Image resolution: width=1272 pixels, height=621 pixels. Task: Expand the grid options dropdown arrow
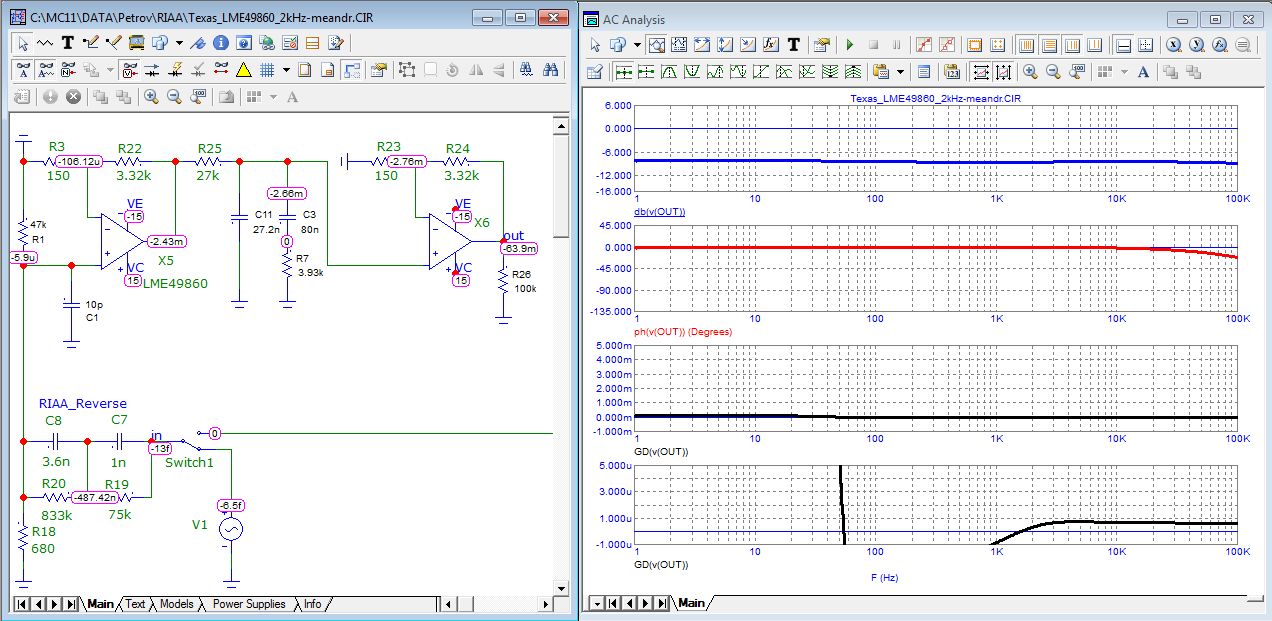(x=286, y=70)
